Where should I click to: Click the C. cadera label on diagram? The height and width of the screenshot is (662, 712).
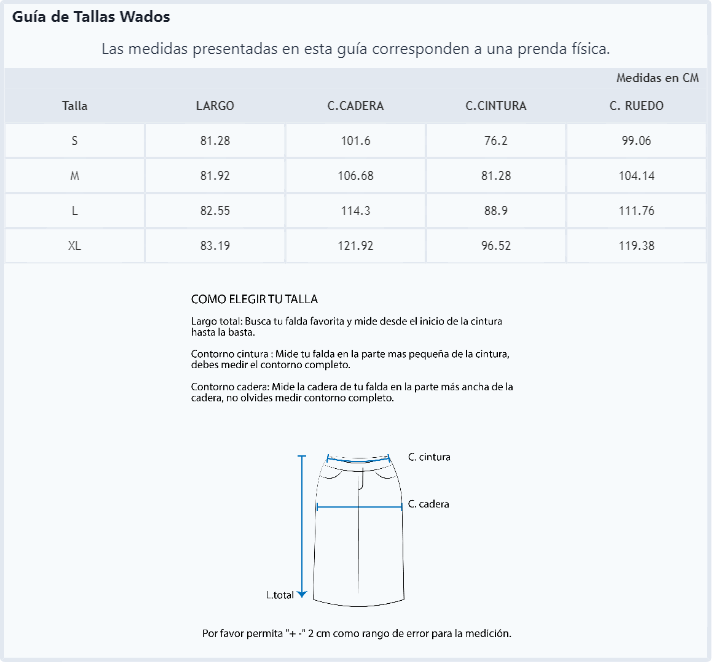click(428, 504)
